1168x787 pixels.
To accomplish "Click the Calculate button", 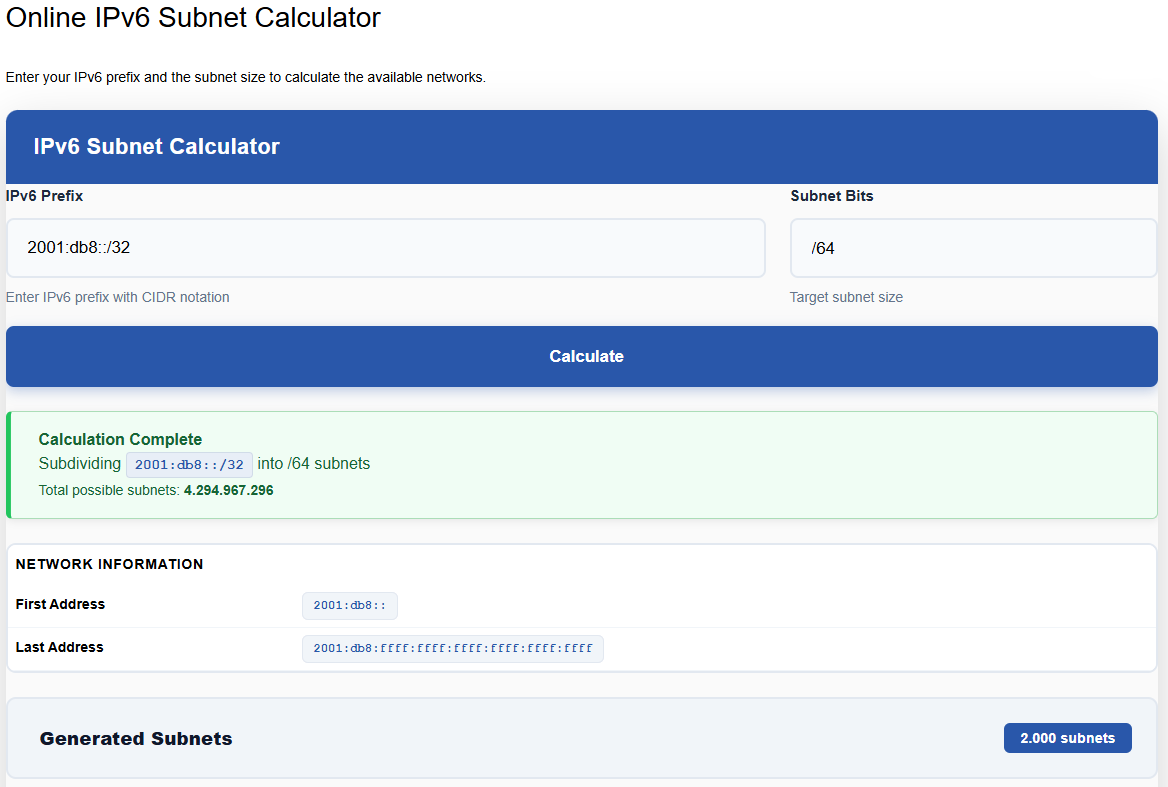I will pyautogui.click(x=584, y=356).
